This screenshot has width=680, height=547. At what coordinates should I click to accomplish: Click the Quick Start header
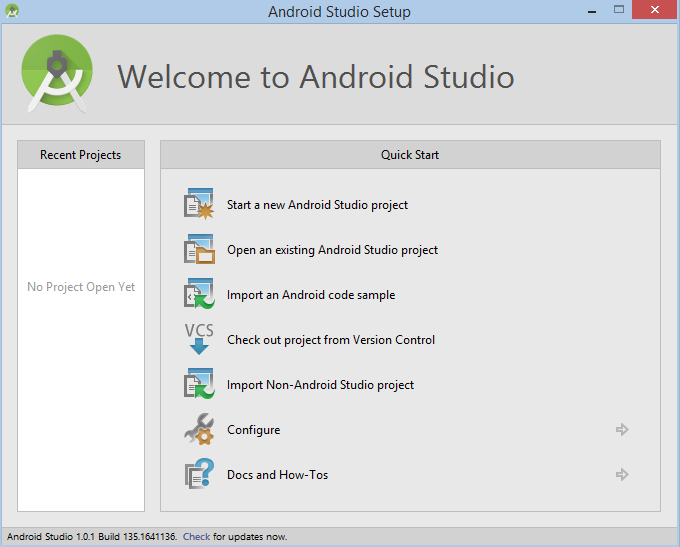410,155
